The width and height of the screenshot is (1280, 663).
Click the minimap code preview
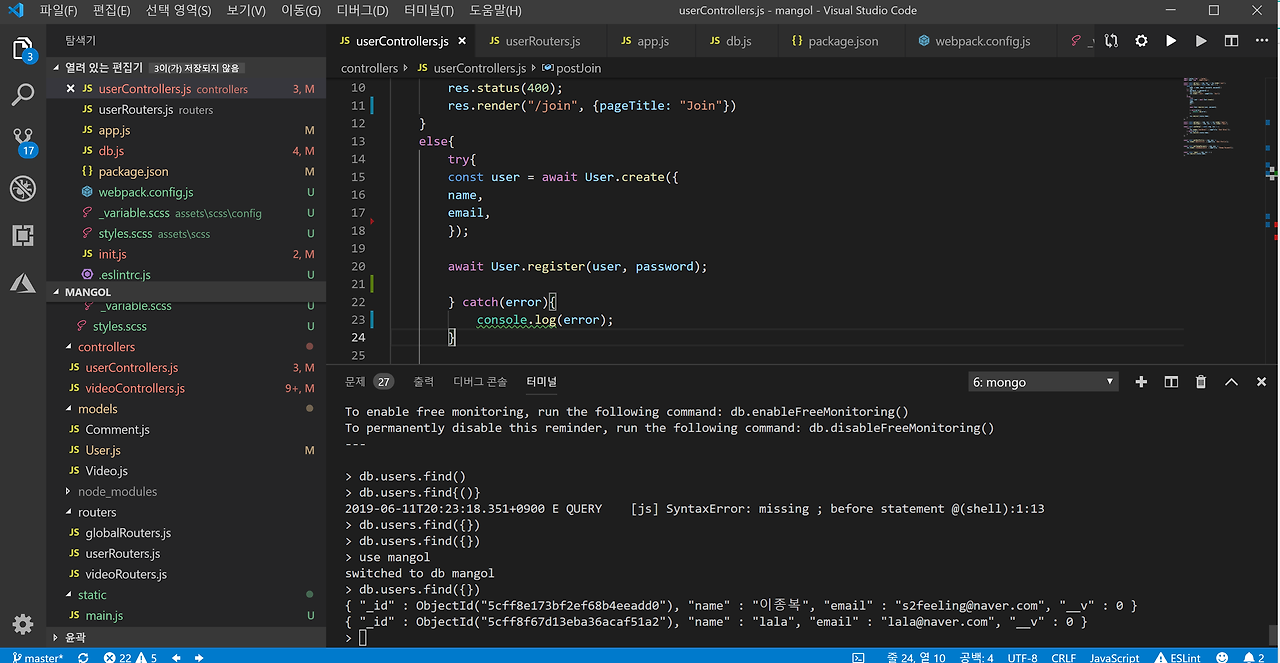[1210, 115]
